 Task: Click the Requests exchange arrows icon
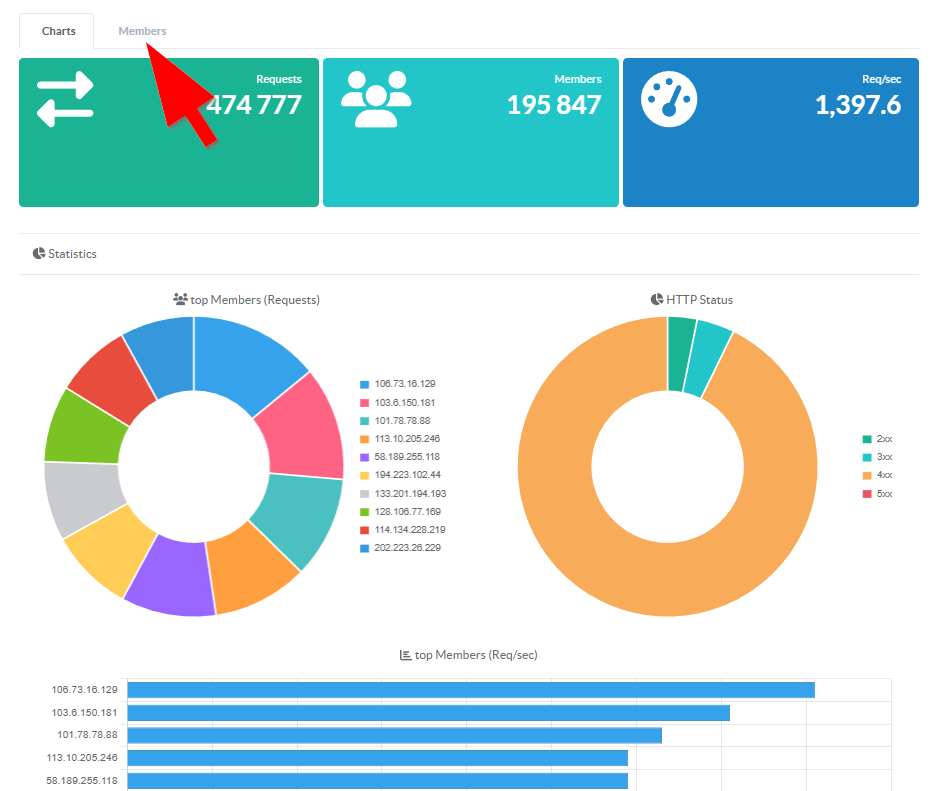point(65,99)
